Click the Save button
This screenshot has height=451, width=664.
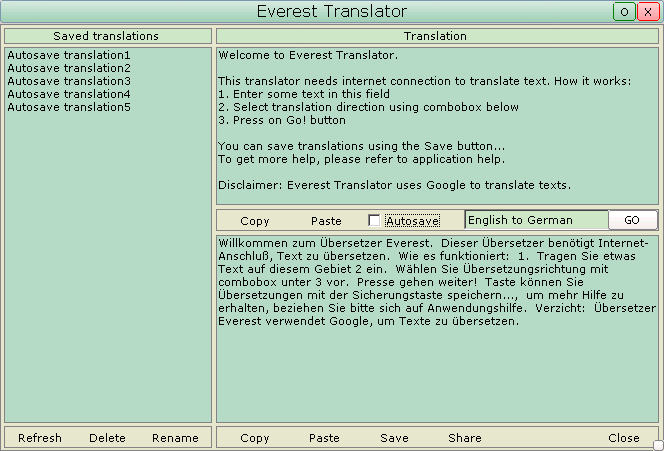tap(394, 438)
